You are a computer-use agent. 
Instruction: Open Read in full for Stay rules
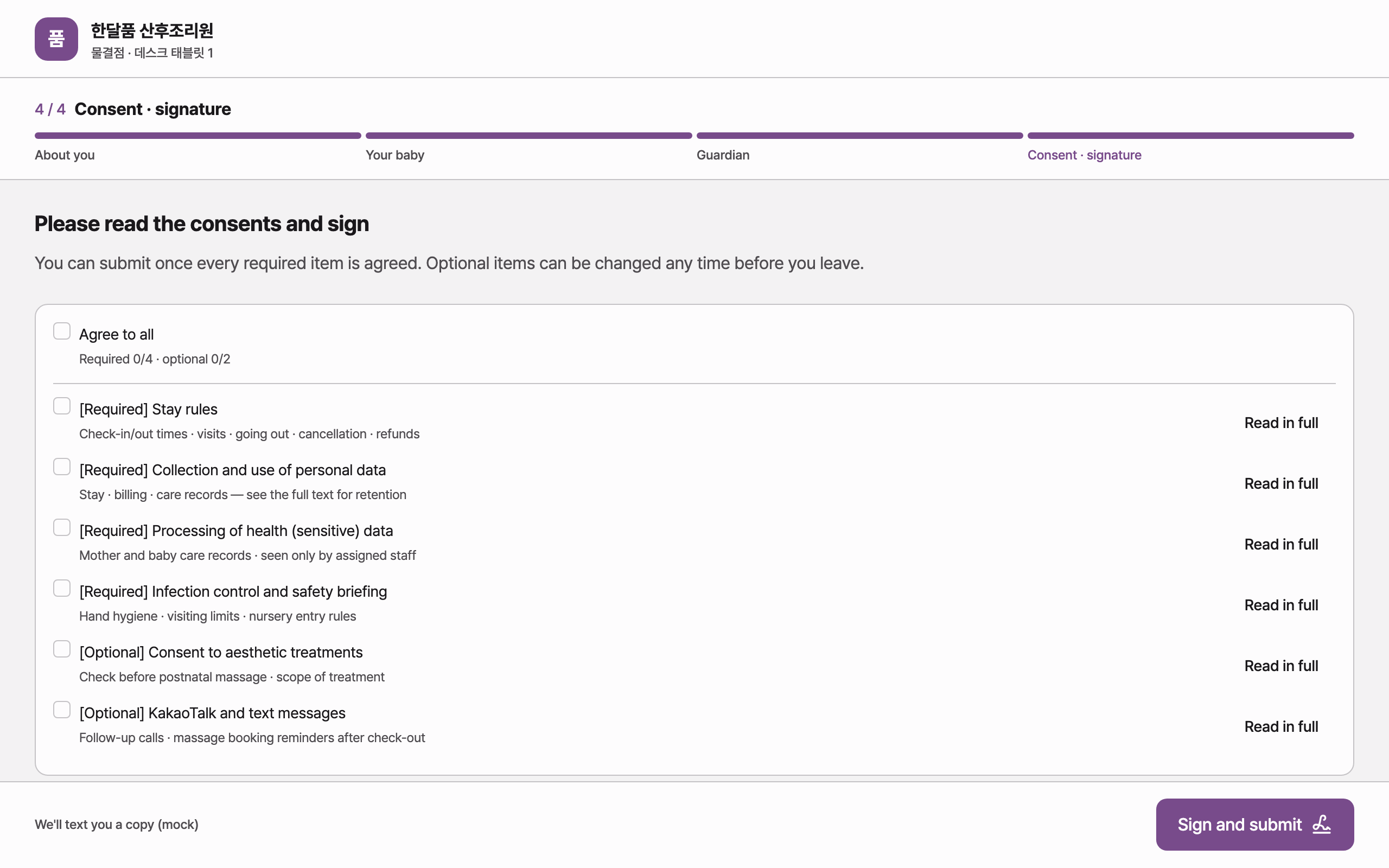coord(1281,423)
